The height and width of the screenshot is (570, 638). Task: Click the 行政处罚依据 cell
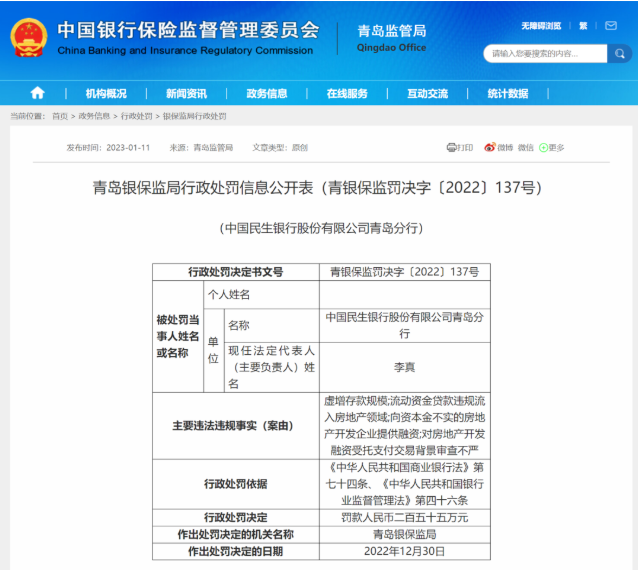click(x=236, y=484)
